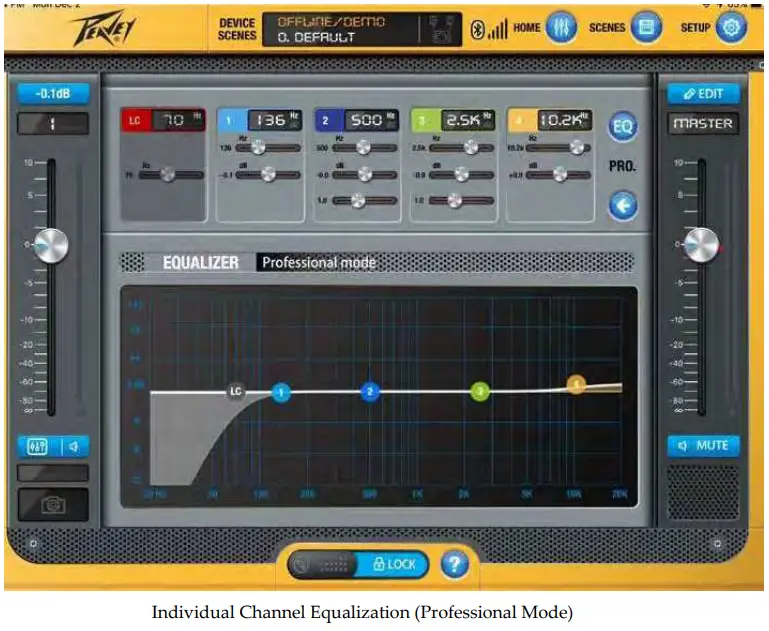Screen dimensions: 769x631
Task: Click the Bluetooth status icon
Action: coord(477,29)
